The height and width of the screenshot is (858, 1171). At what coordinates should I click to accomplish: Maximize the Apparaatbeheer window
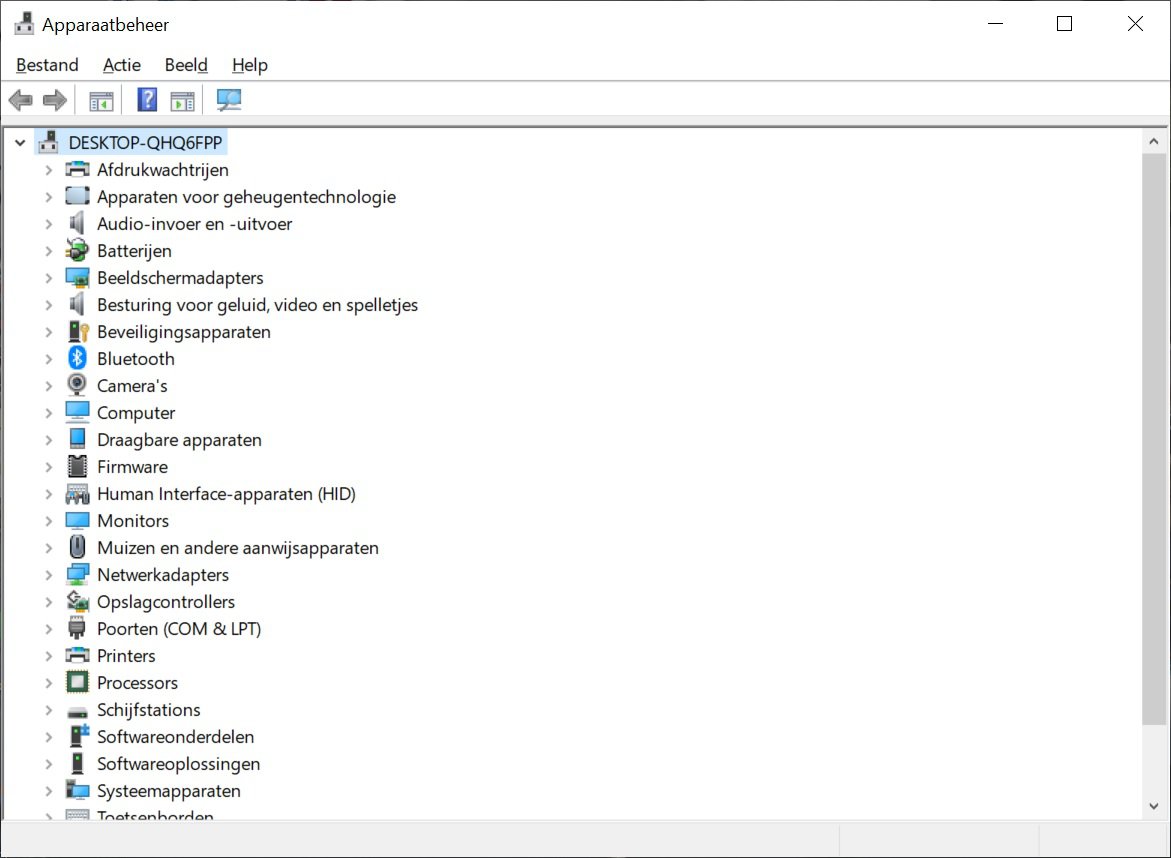pos(1064,24)
